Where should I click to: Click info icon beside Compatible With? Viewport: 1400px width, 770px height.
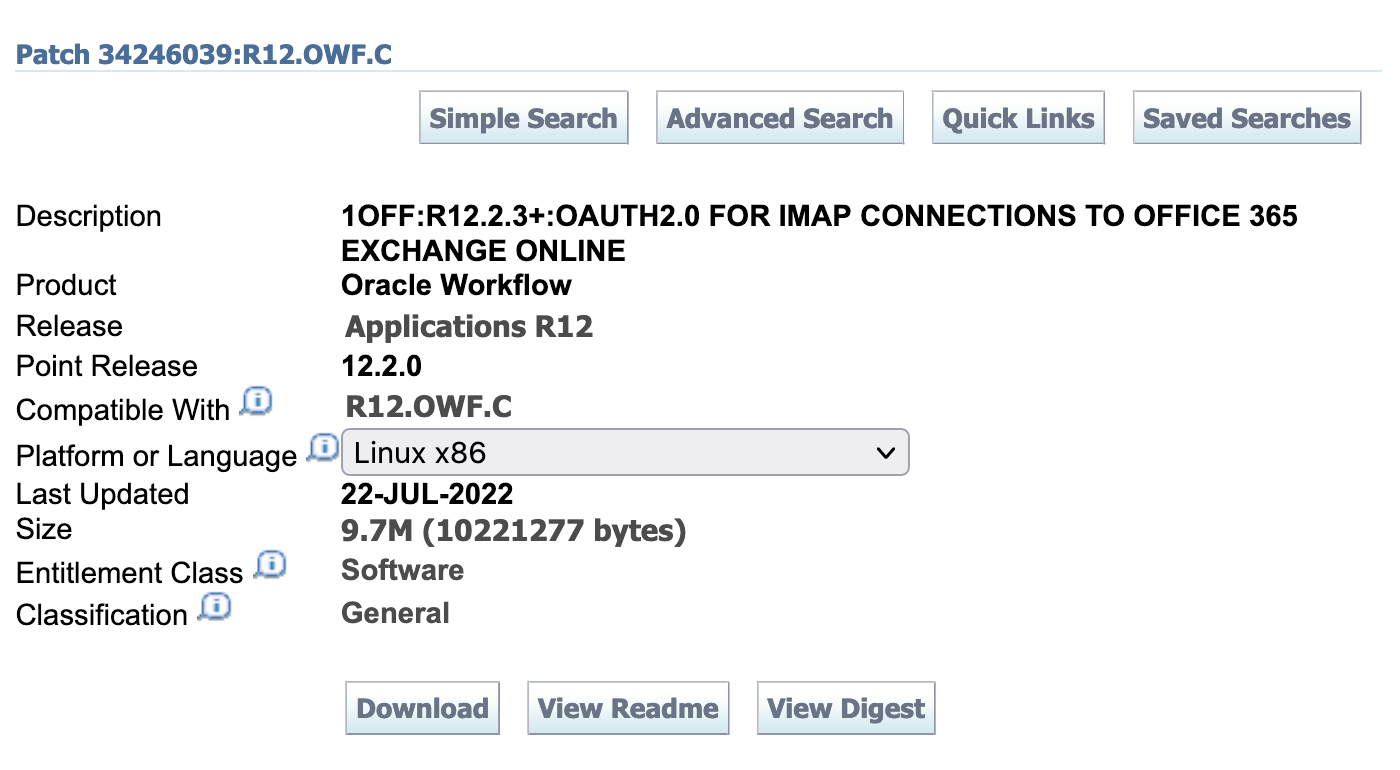256,403
